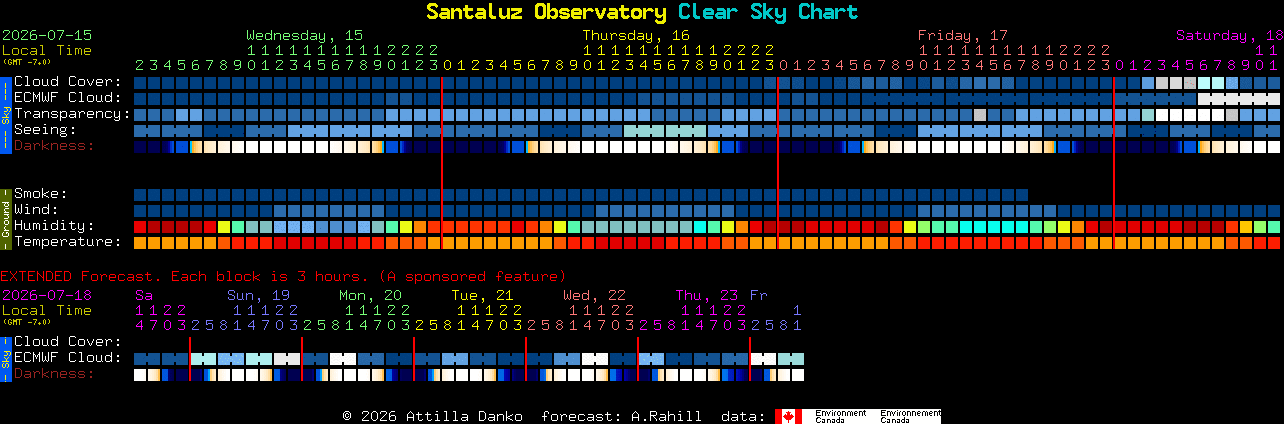This screenshot has width=1284, height=424.
Task: Click the EXTENDED Forecast sponsored feature text
Action: coord(283,276)
